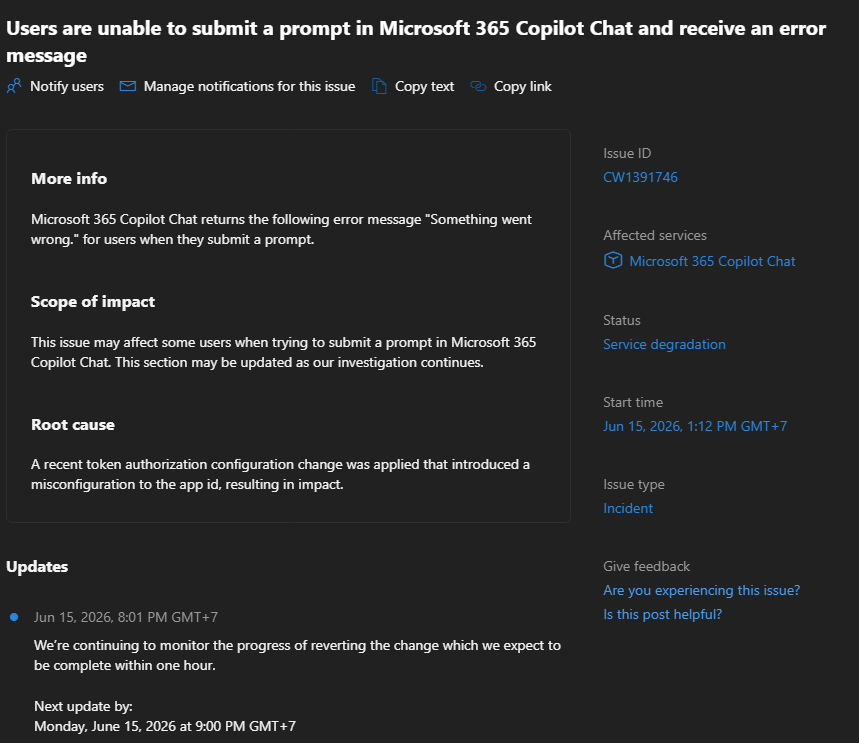
Task: Click the Incident issue type value
Action: [x=628, y=508]
